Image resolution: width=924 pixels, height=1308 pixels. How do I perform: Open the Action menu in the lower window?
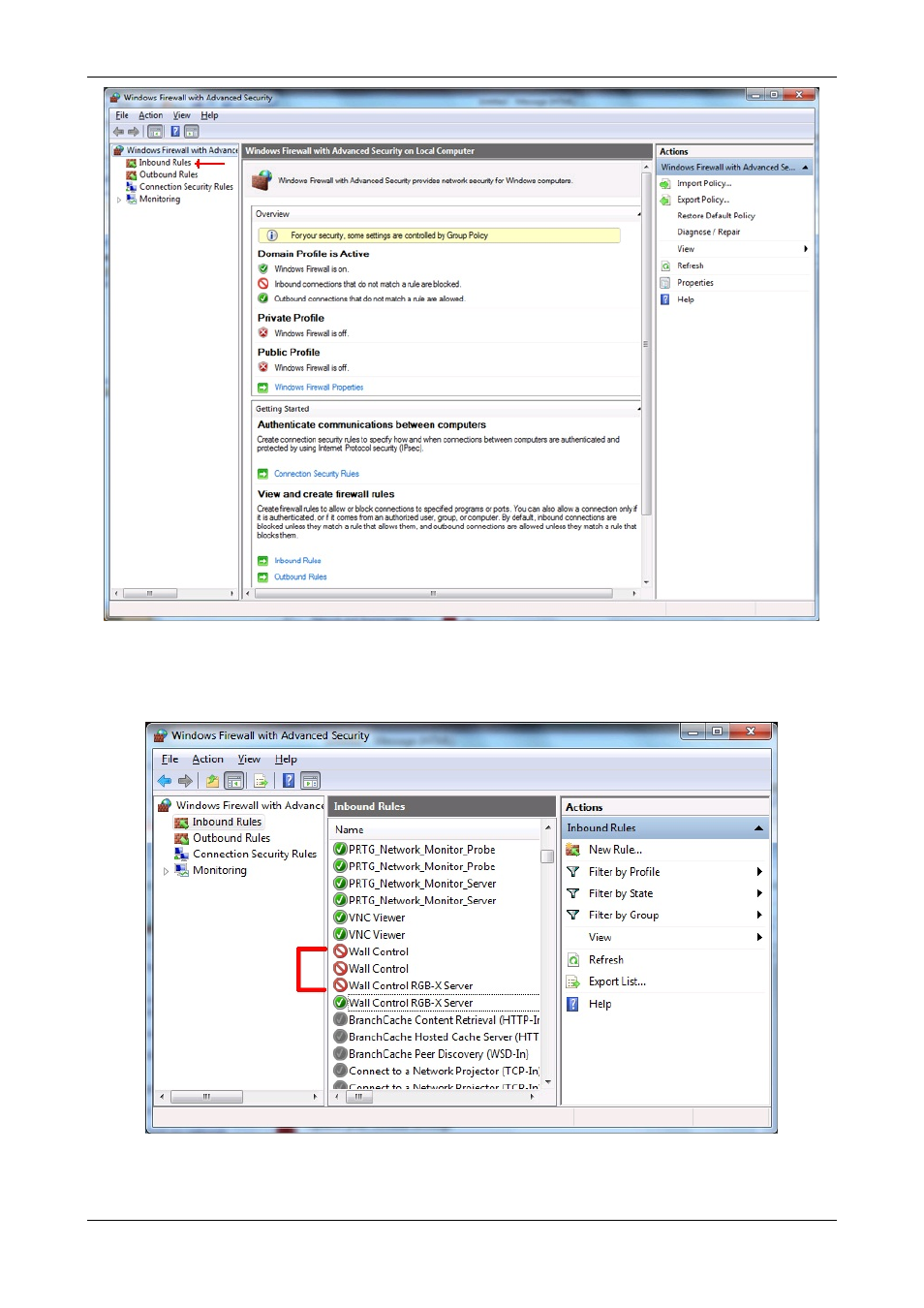(207, 760)
